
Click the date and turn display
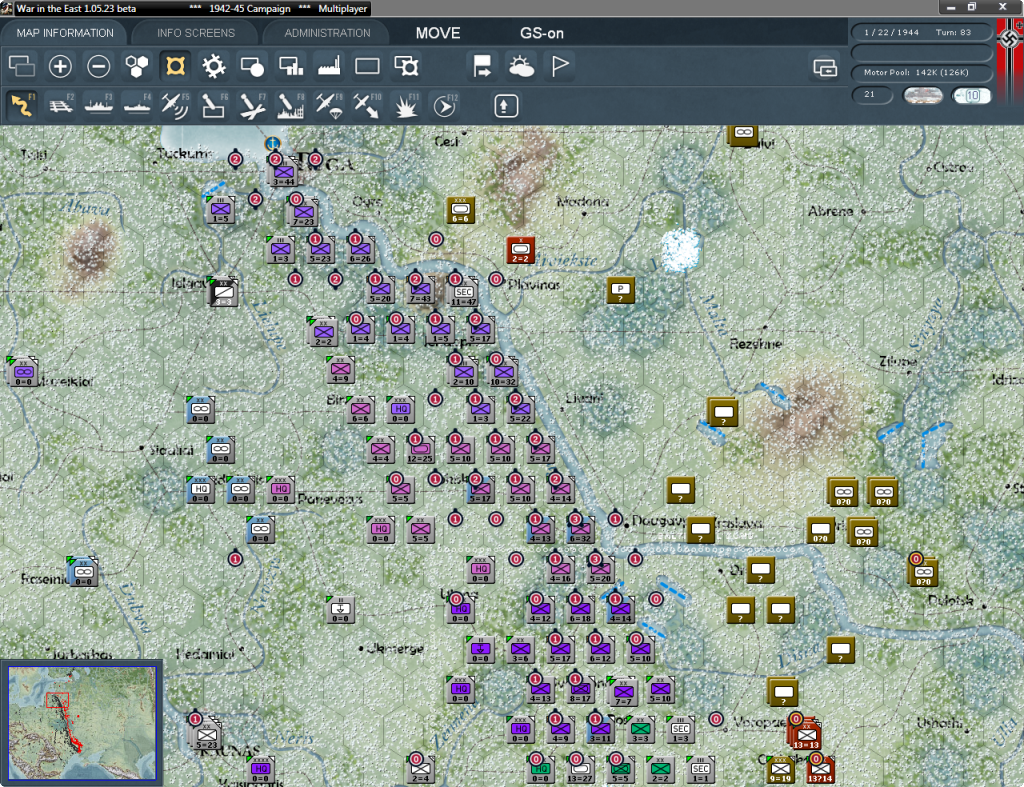(x=921, y=32)
